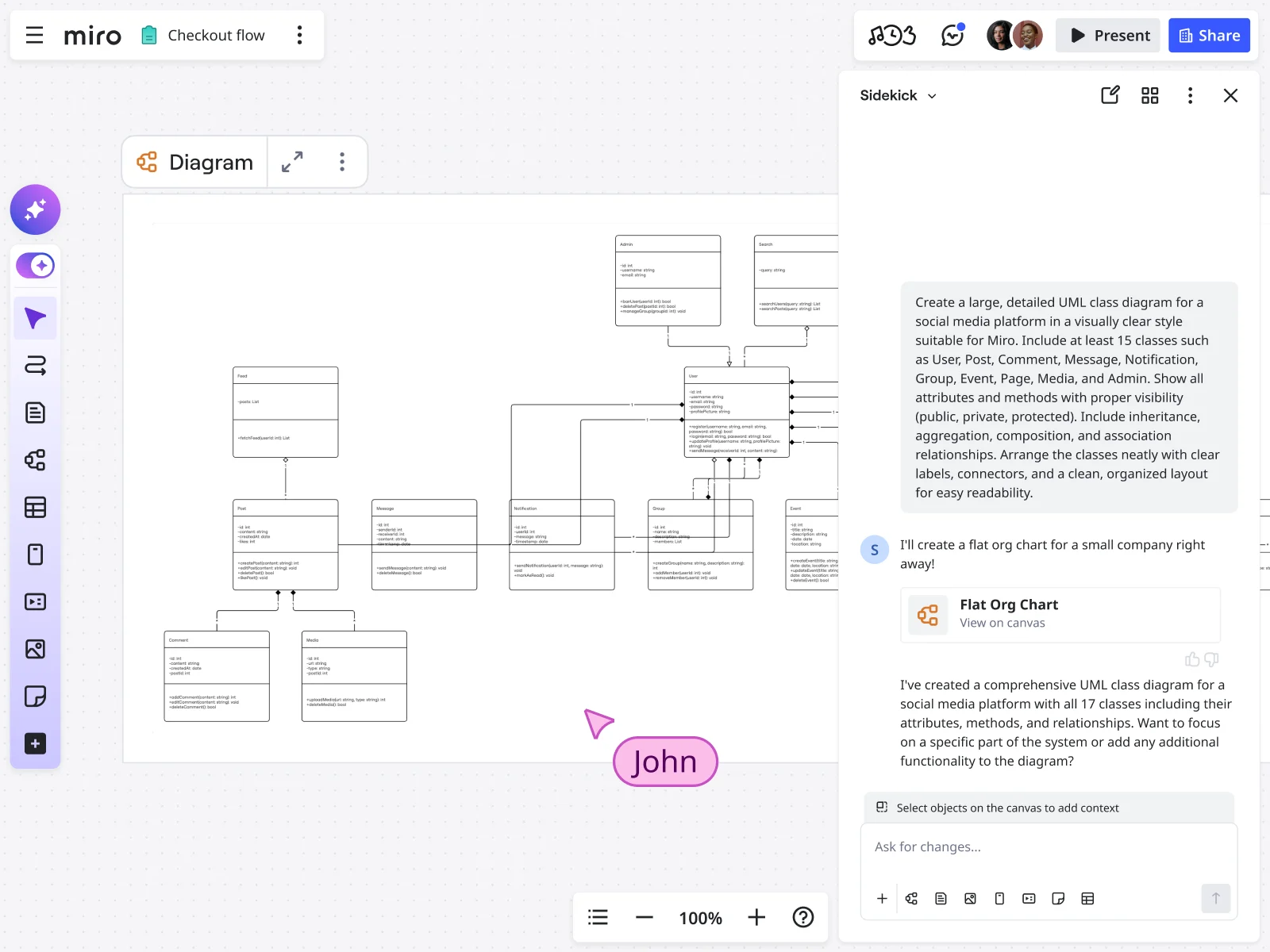Screen dimensions: 1270x952
Task: Click the Prototype/device tool in the sidebar
Action: point(35,555)
